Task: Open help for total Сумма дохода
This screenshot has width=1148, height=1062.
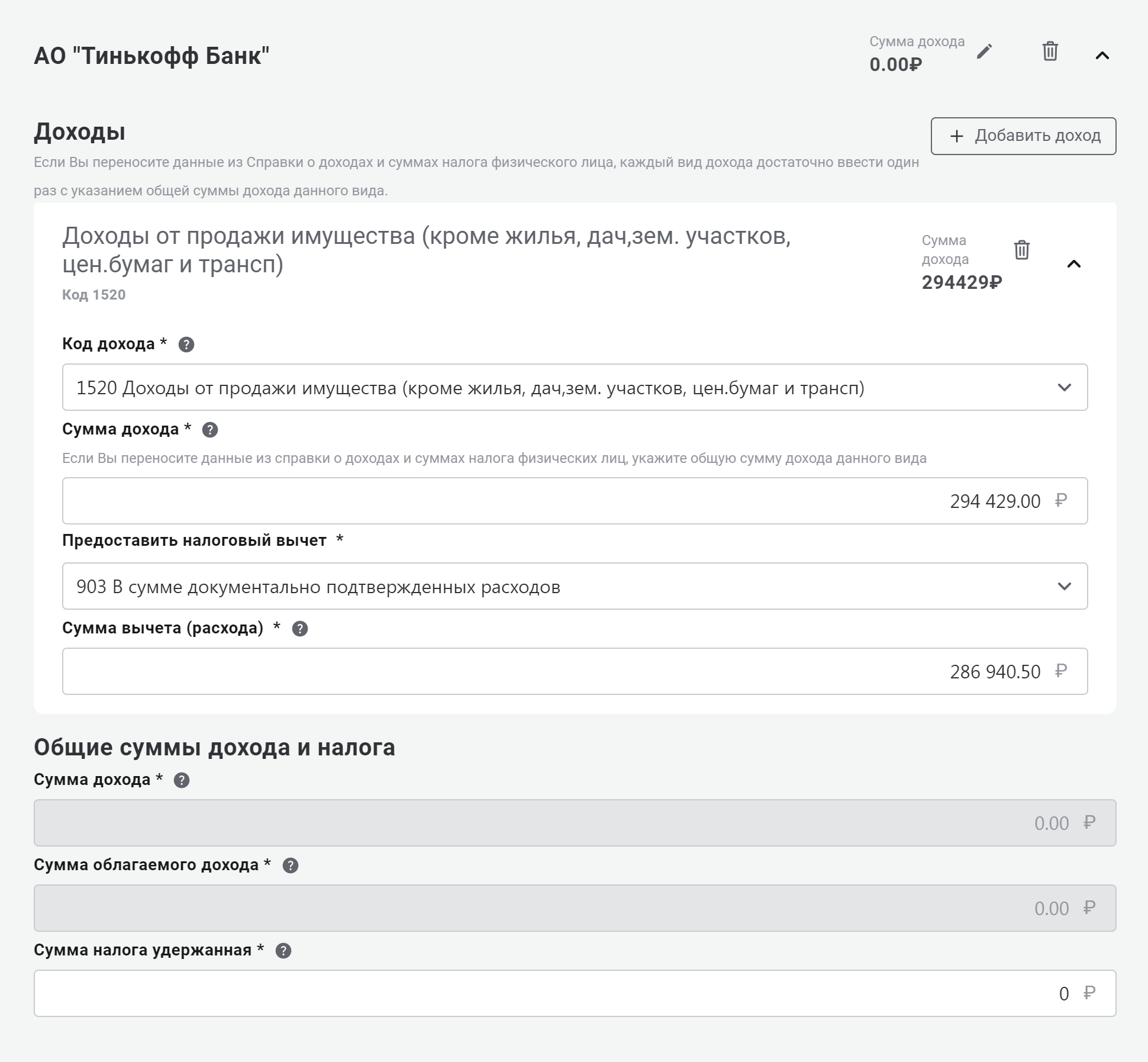Action: (x=182, y=780)
